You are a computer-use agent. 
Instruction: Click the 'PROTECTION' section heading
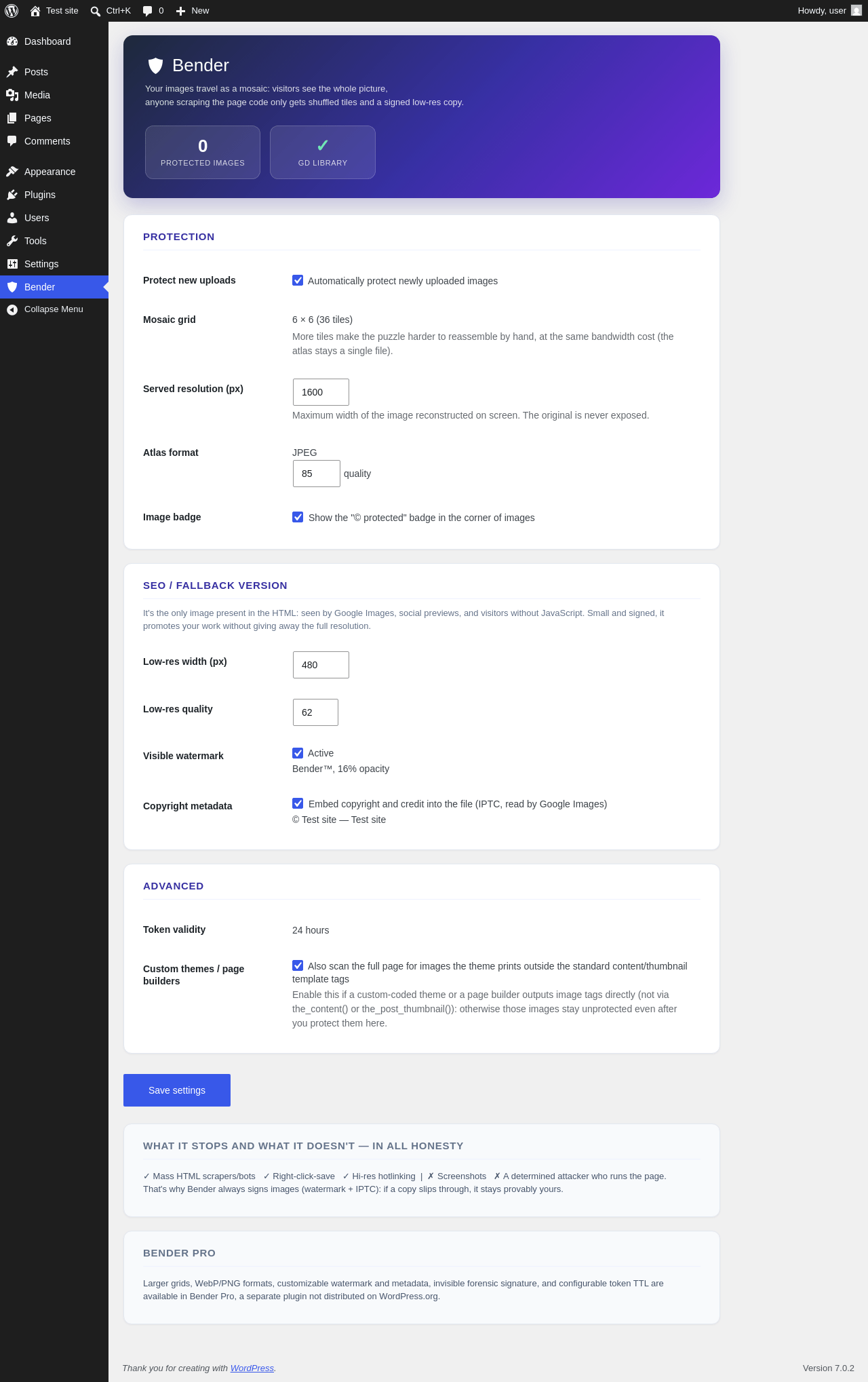click(179, 237)
